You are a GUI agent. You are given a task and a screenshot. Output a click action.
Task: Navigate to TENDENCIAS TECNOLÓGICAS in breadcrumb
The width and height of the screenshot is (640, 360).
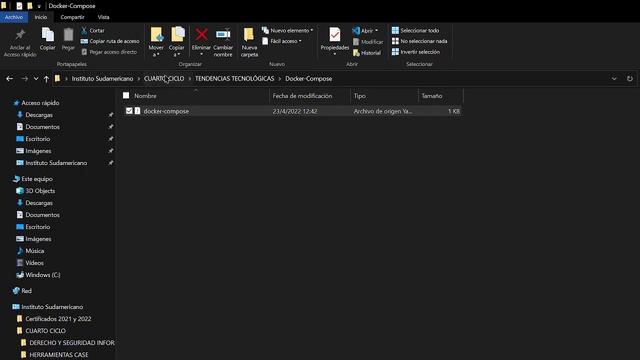point(235,79)
